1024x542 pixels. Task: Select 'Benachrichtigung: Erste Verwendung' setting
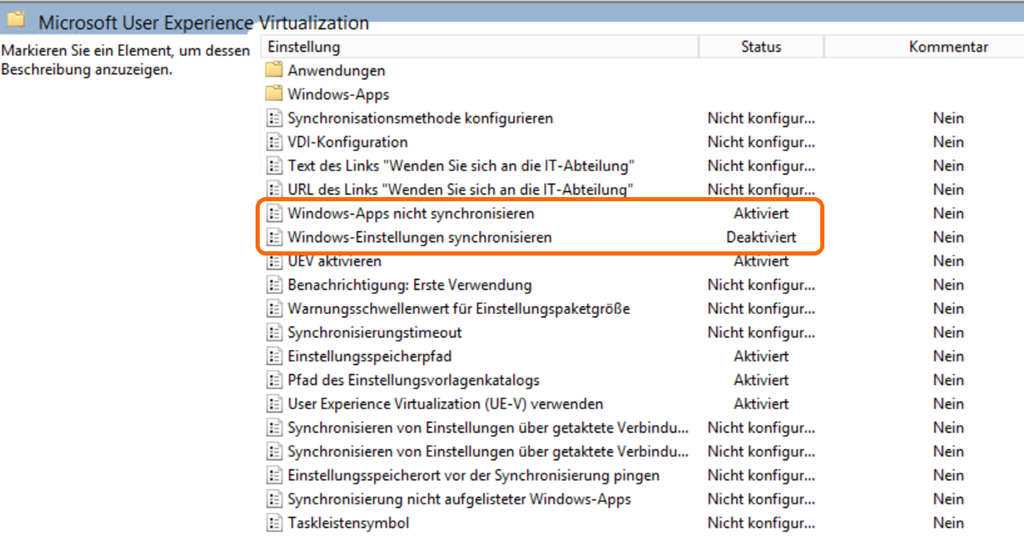(x=409, y=286)
